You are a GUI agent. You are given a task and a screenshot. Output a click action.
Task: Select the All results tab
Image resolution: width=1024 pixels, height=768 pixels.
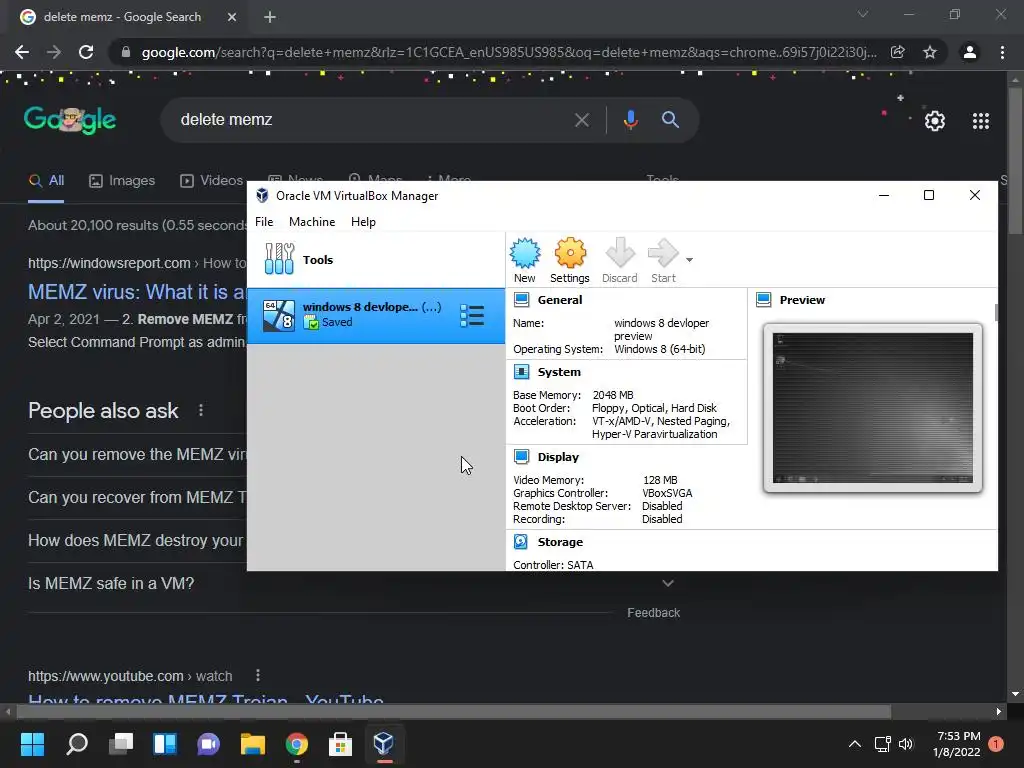point(46,180)
